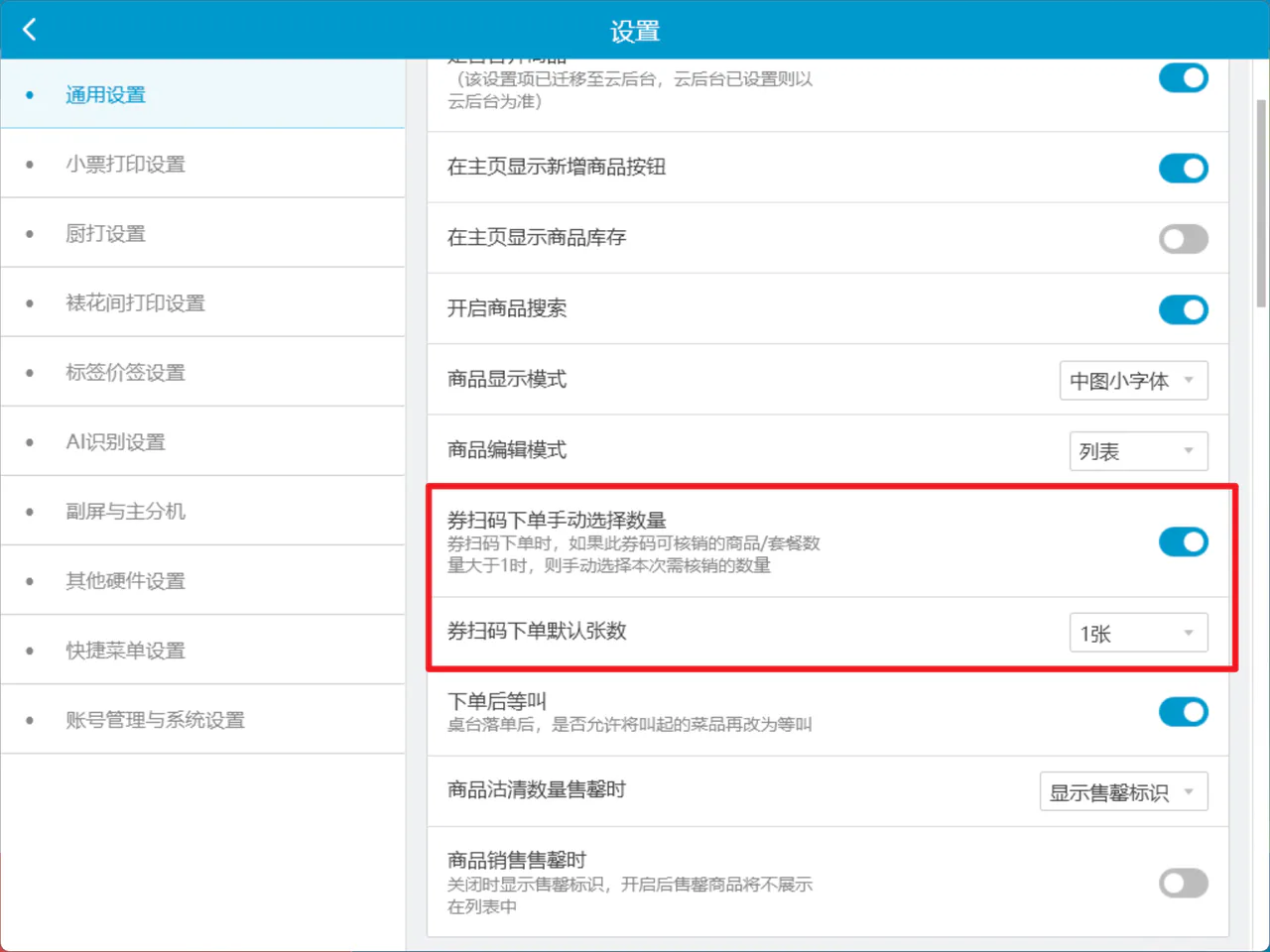
Task: Open 商品编辑模式 dropdown 列表
Action: 1139,451
